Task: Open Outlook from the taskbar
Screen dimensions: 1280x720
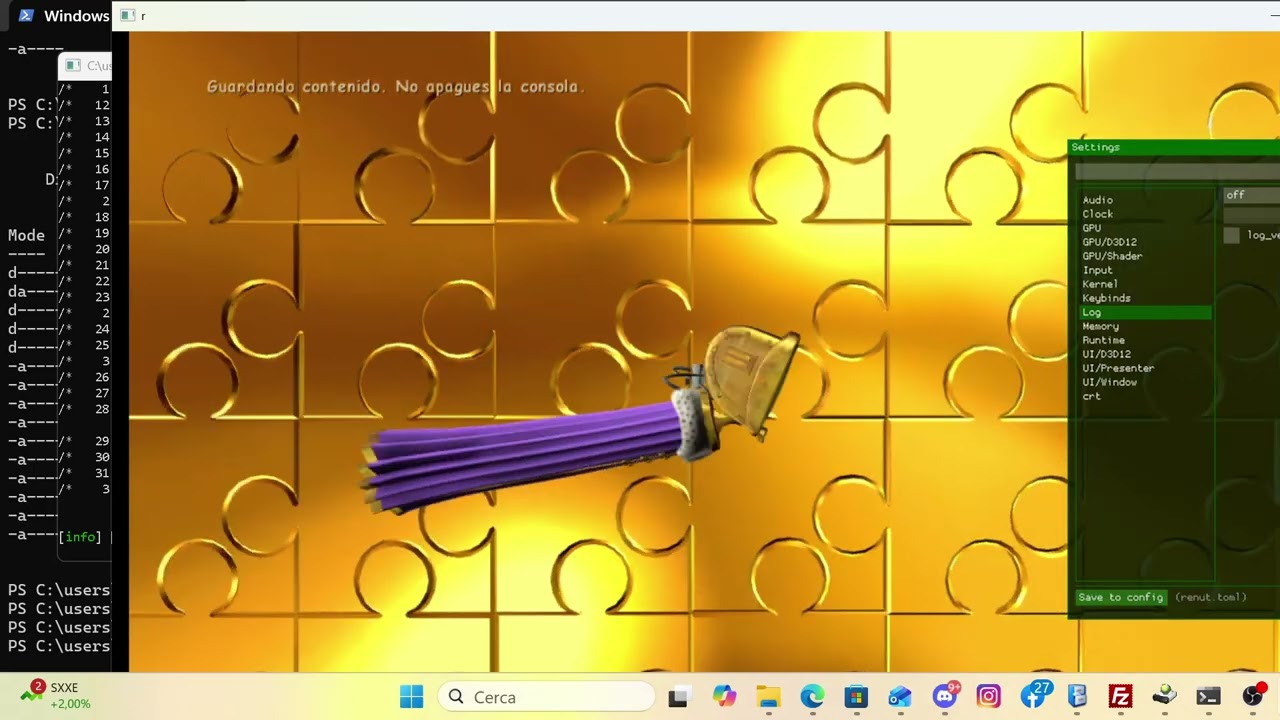Action: [900, 697]
